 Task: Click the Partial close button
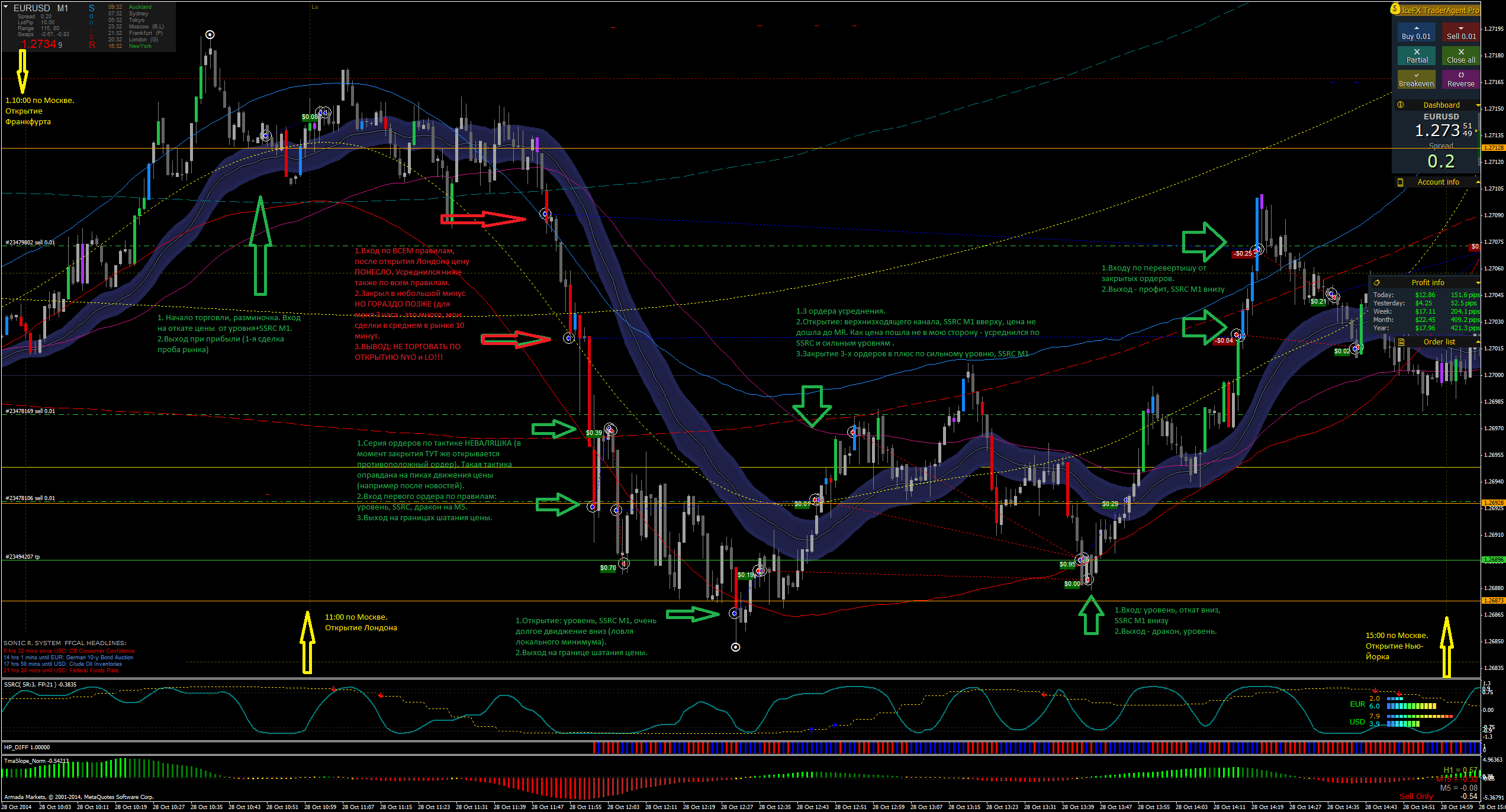click(1416, 56)
